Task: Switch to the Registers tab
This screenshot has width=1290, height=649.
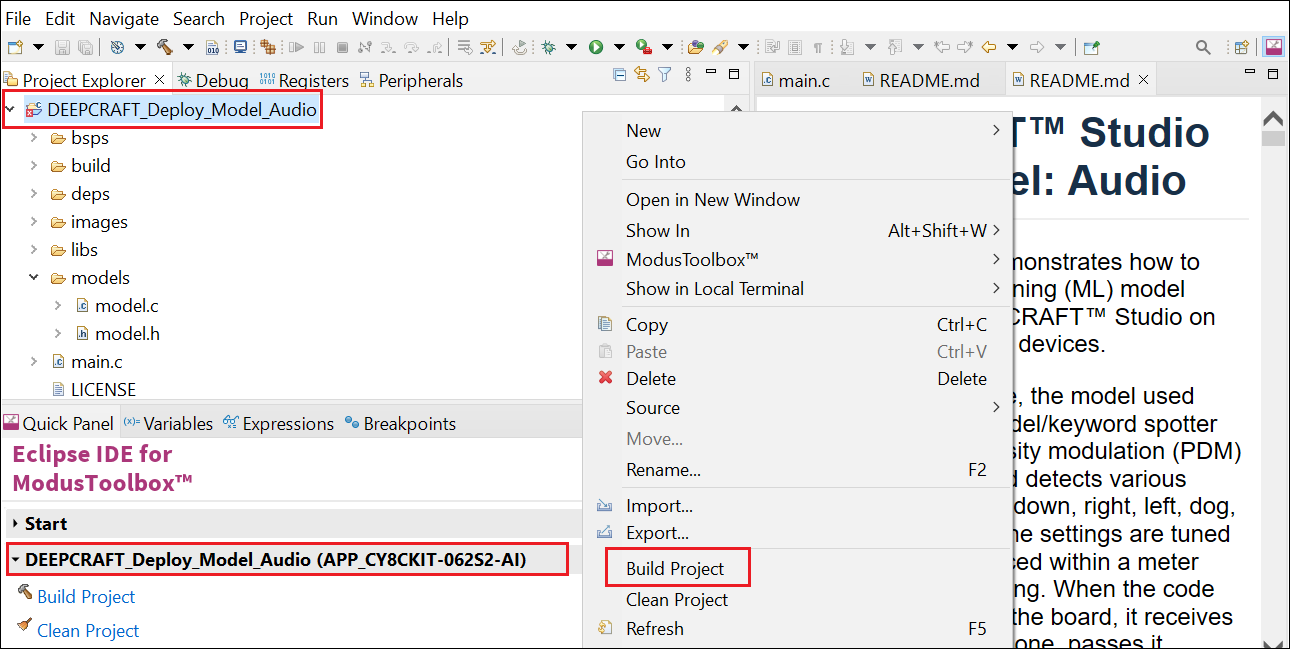Action: coord(304,81)
